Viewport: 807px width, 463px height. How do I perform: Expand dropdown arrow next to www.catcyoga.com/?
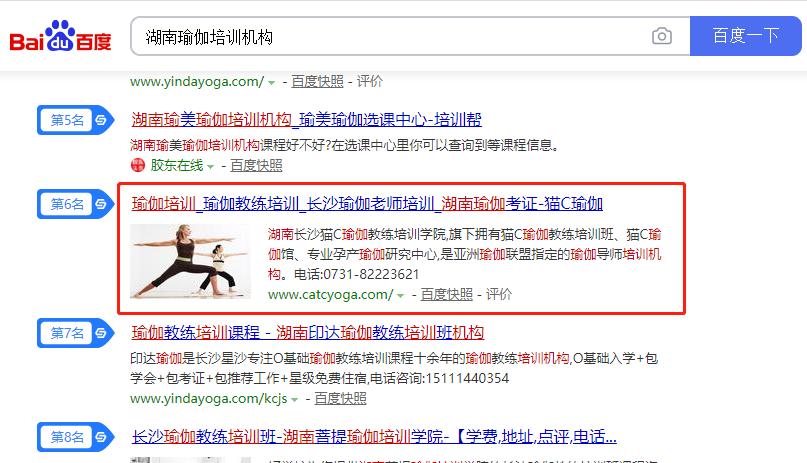point(400,295)
